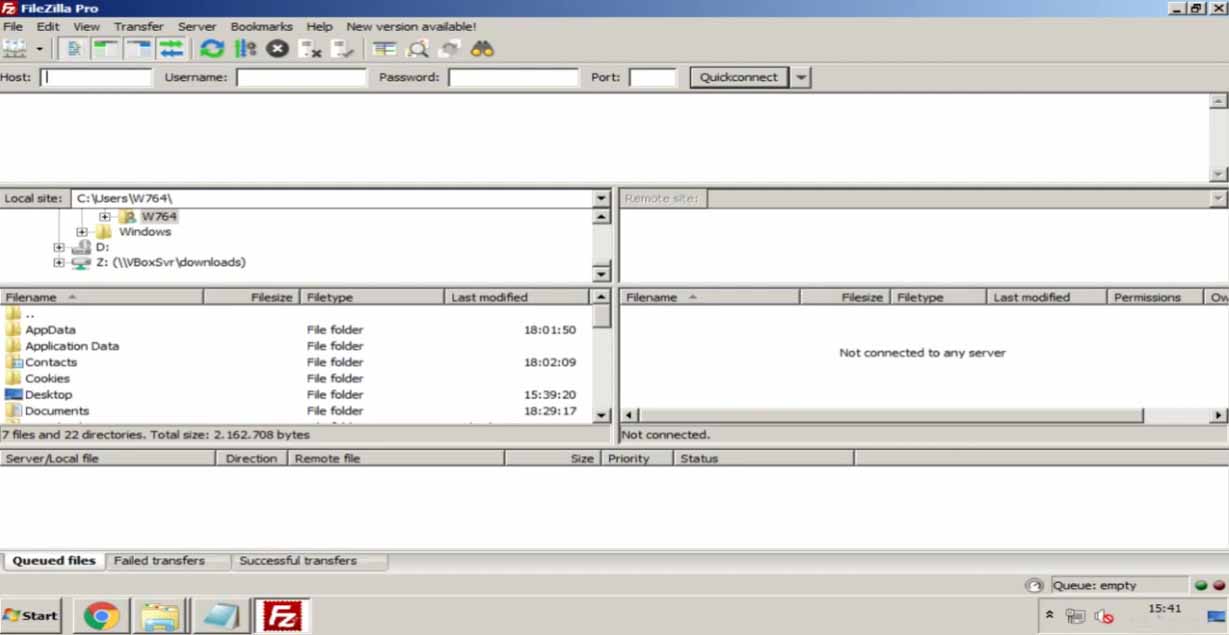Sort local files by Filename column
Viewport: 1229px width, 635px height.
(x=102, y=297)
